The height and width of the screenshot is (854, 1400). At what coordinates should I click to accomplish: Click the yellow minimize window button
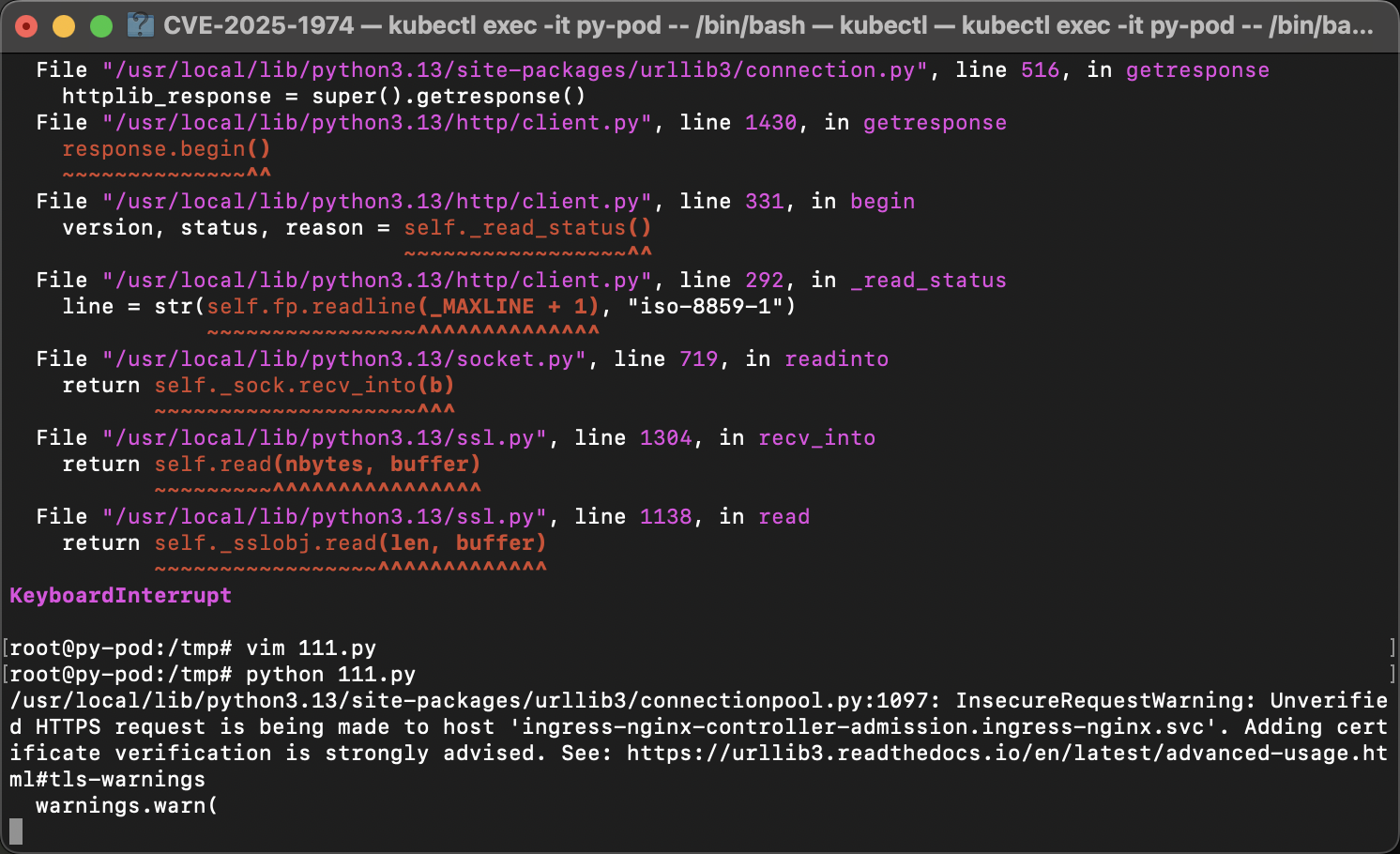pyautogui.click(x=64, y=25)
